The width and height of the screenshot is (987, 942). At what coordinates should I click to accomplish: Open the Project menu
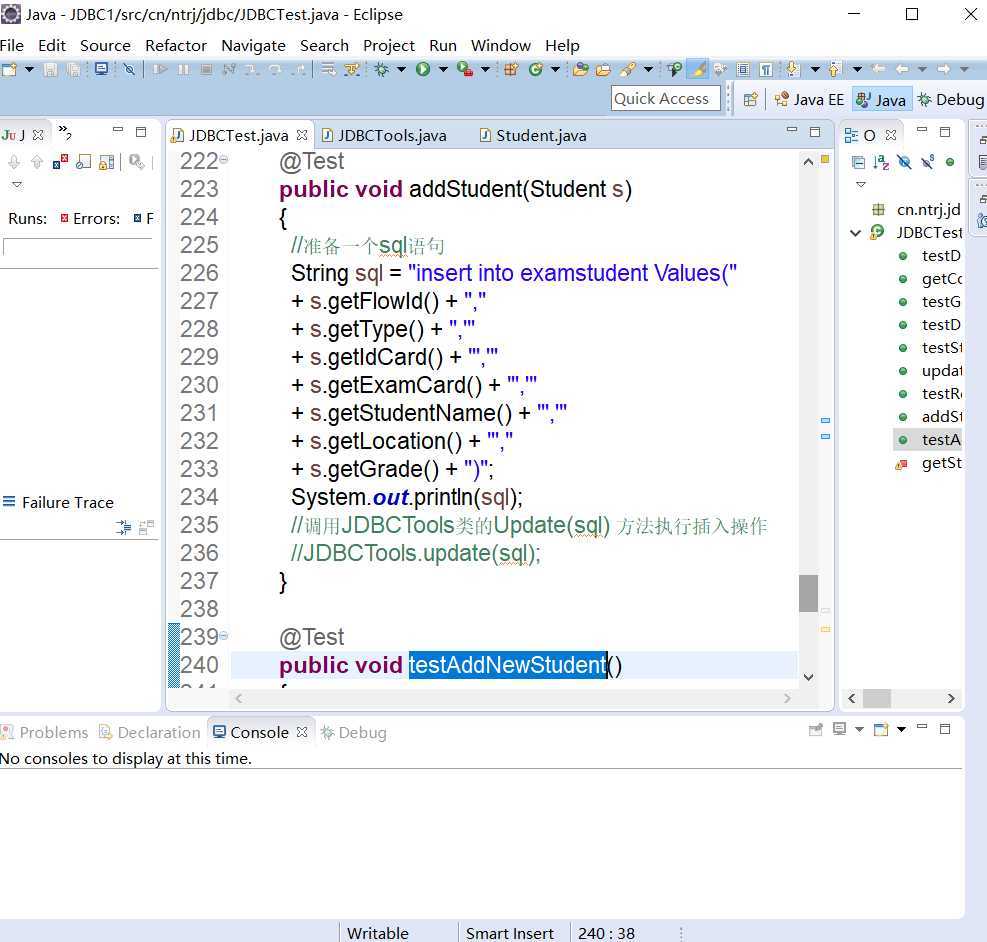pyautogui.click(x=388, y=46)
